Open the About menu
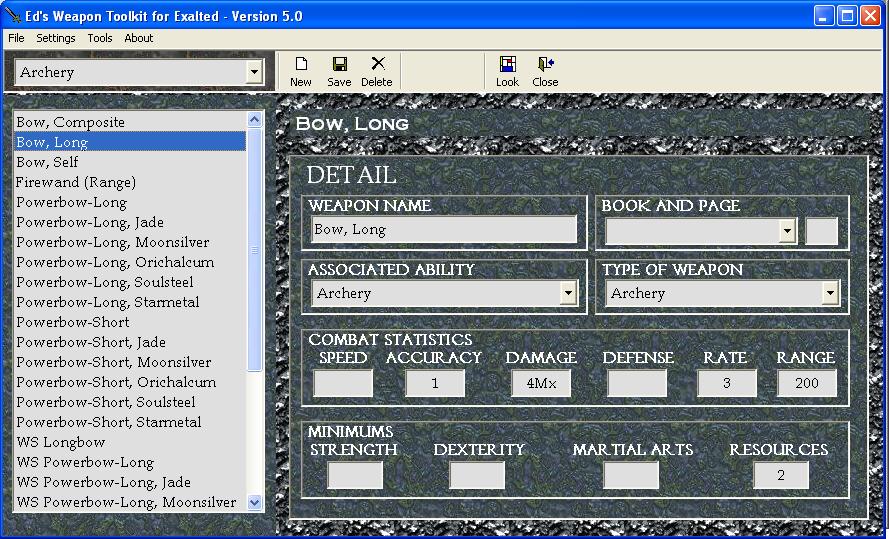The height and width of the screenshot is (539, 889). coord(139,38)
